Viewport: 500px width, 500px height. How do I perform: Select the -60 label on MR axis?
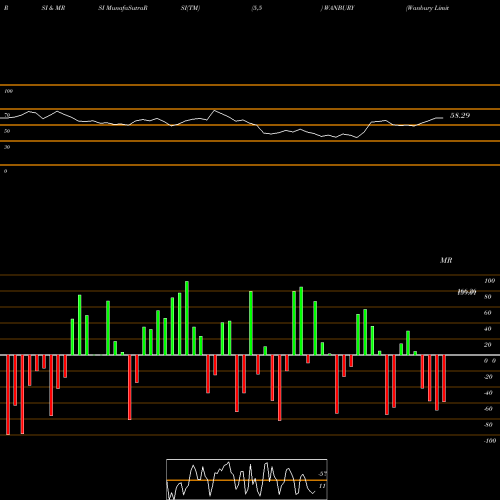click(488, 409)
